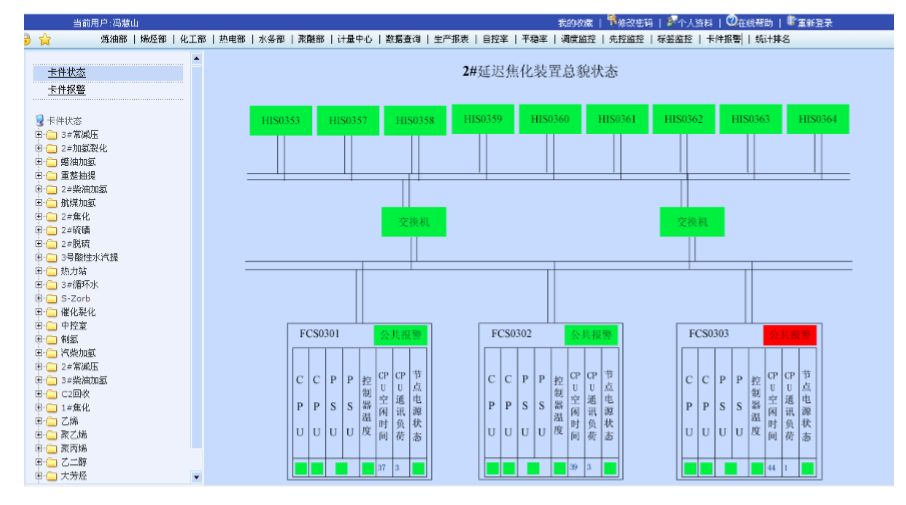The image size is (906, 505).
Task: Click the icon beside 重新登录
Action: (x=792, y=21)
